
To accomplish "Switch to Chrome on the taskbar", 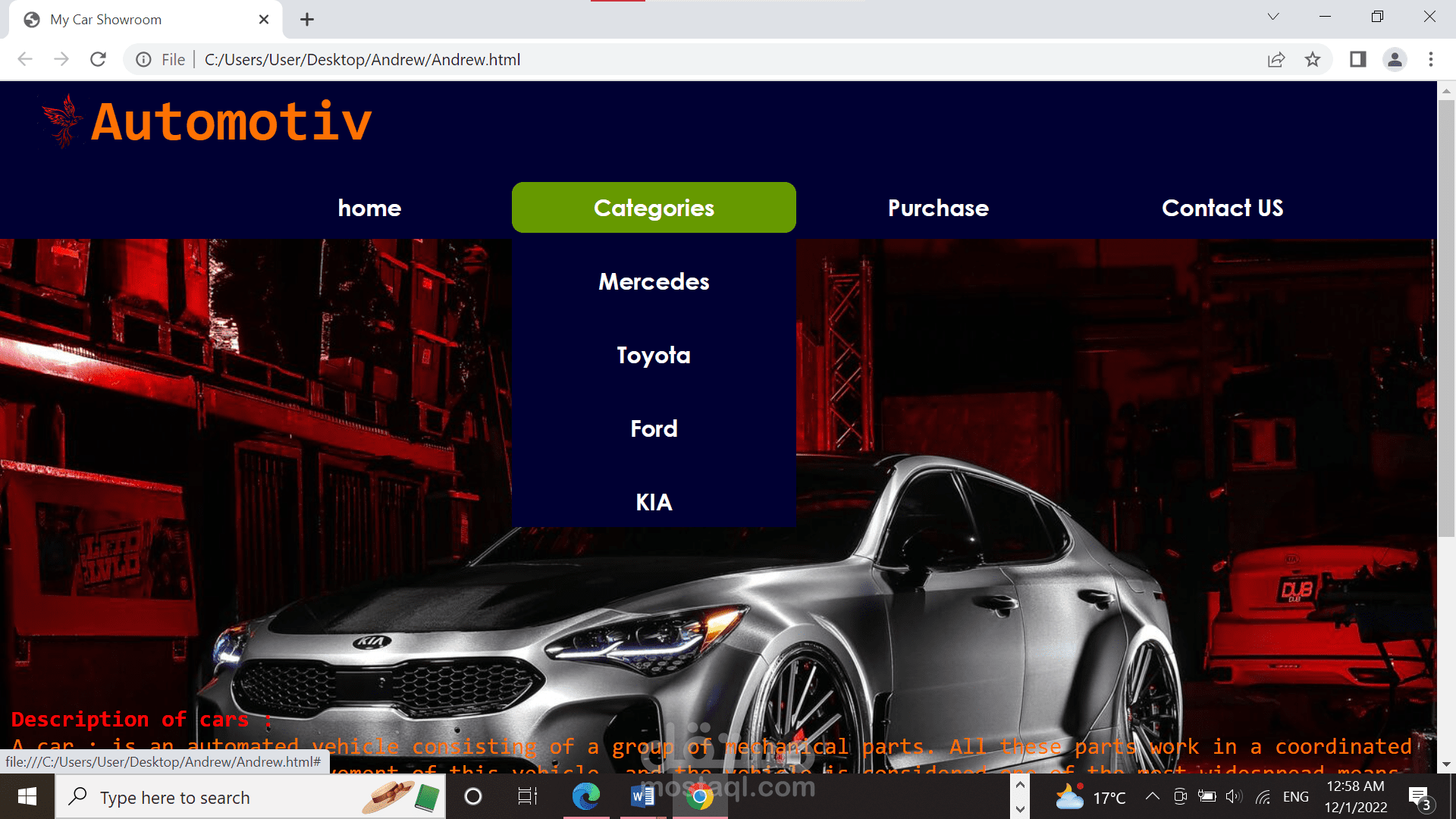I will pyautogui.click(x=700, y=797).
